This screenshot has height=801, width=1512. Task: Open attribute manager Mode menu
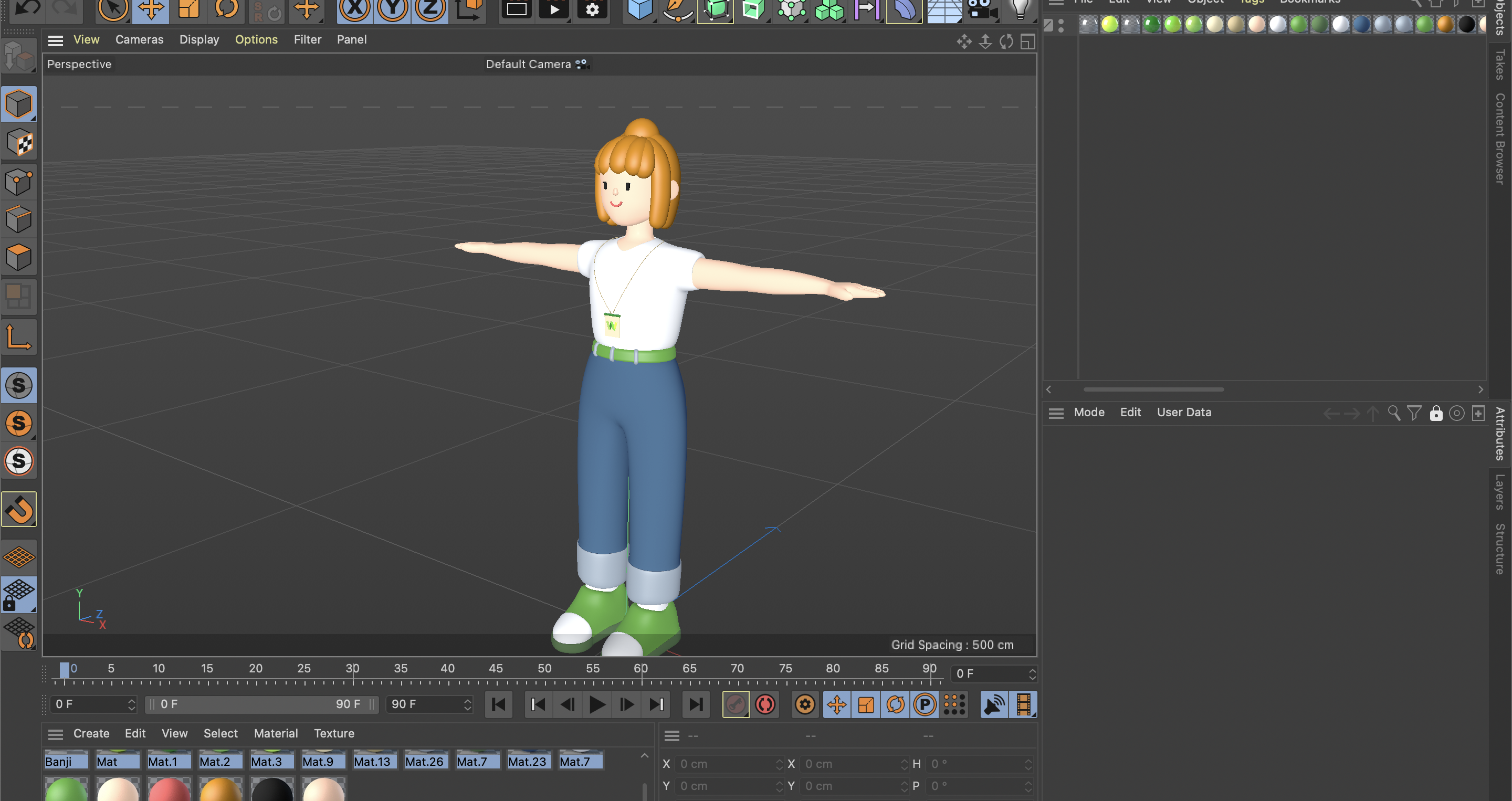click(x=1089, y=412)
